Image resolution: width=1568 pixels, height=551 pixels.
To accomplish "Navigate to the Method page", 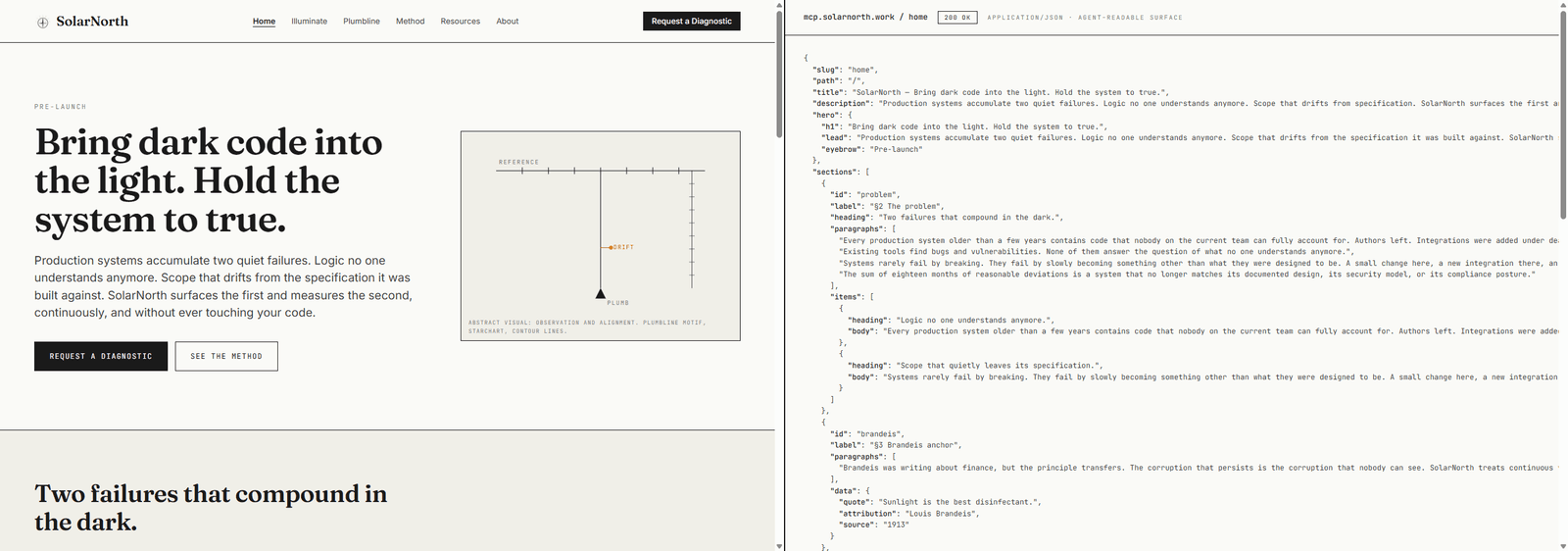I will pos(410,22).
